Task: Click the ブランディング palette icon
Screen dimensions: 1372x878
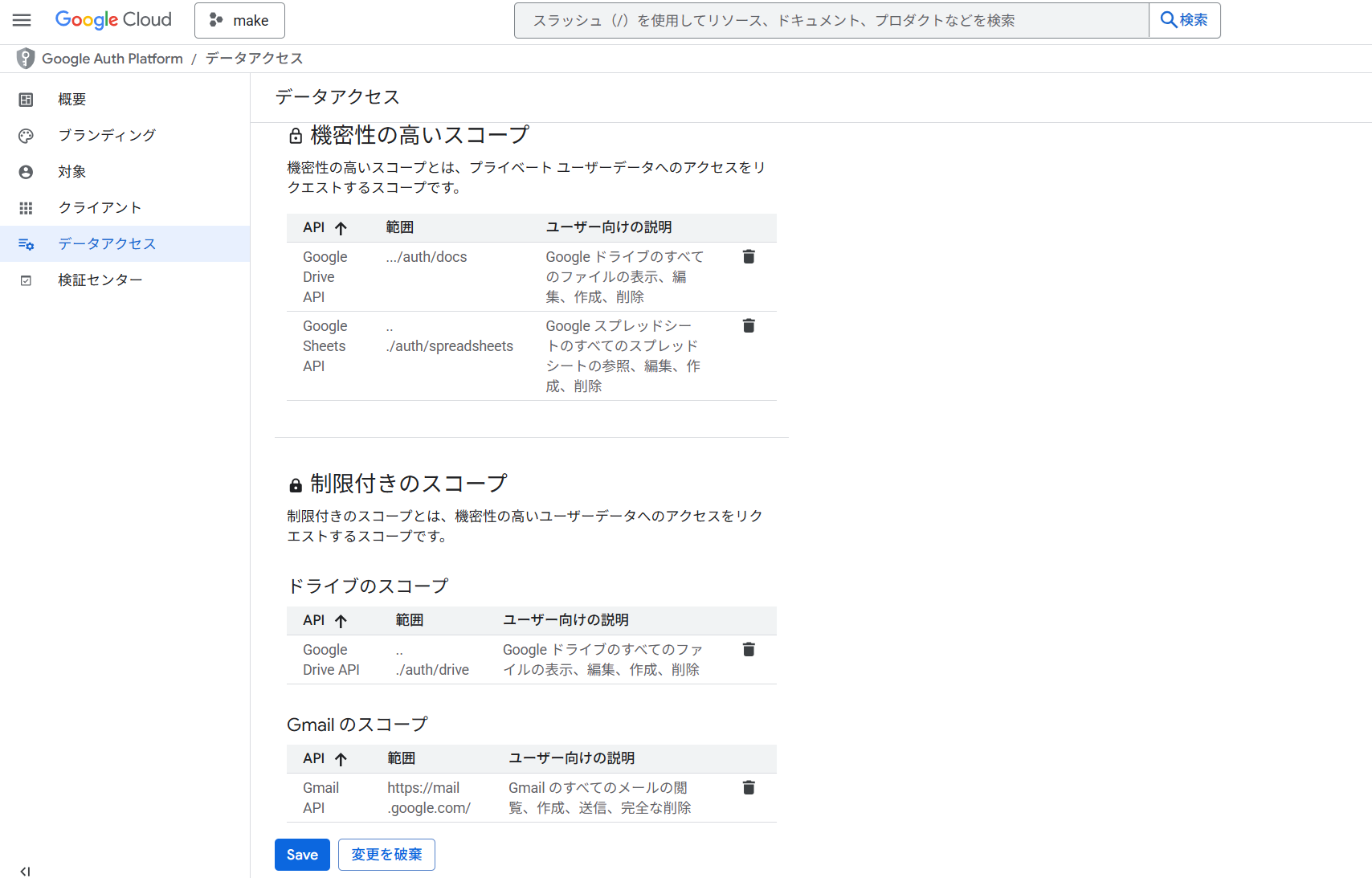Action: (26, 136)
